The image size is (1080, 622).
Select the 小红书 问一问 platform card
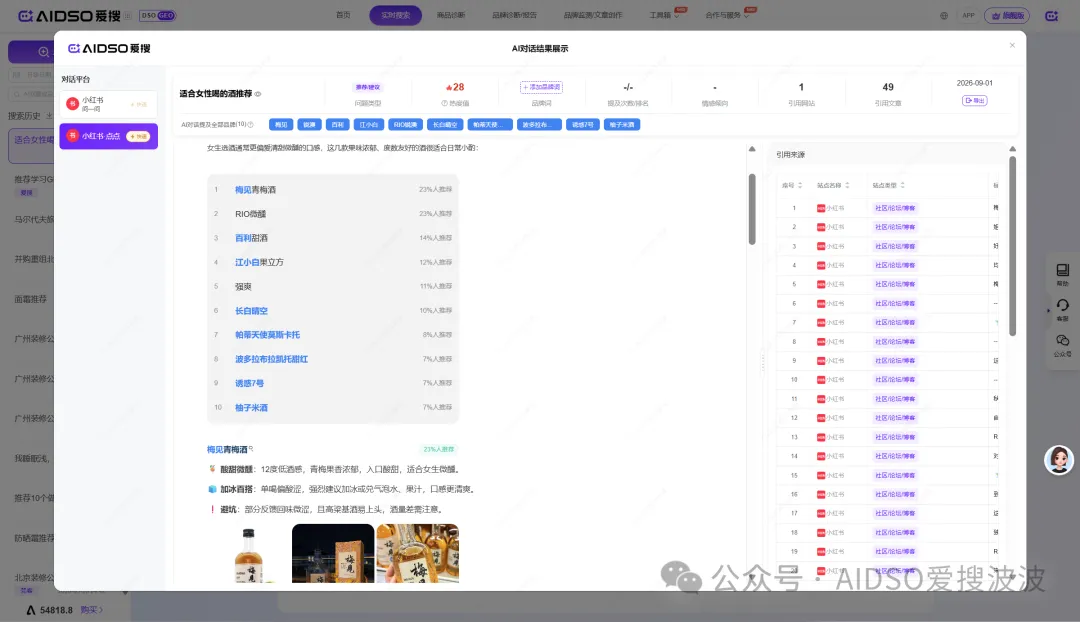click(108, 104)
